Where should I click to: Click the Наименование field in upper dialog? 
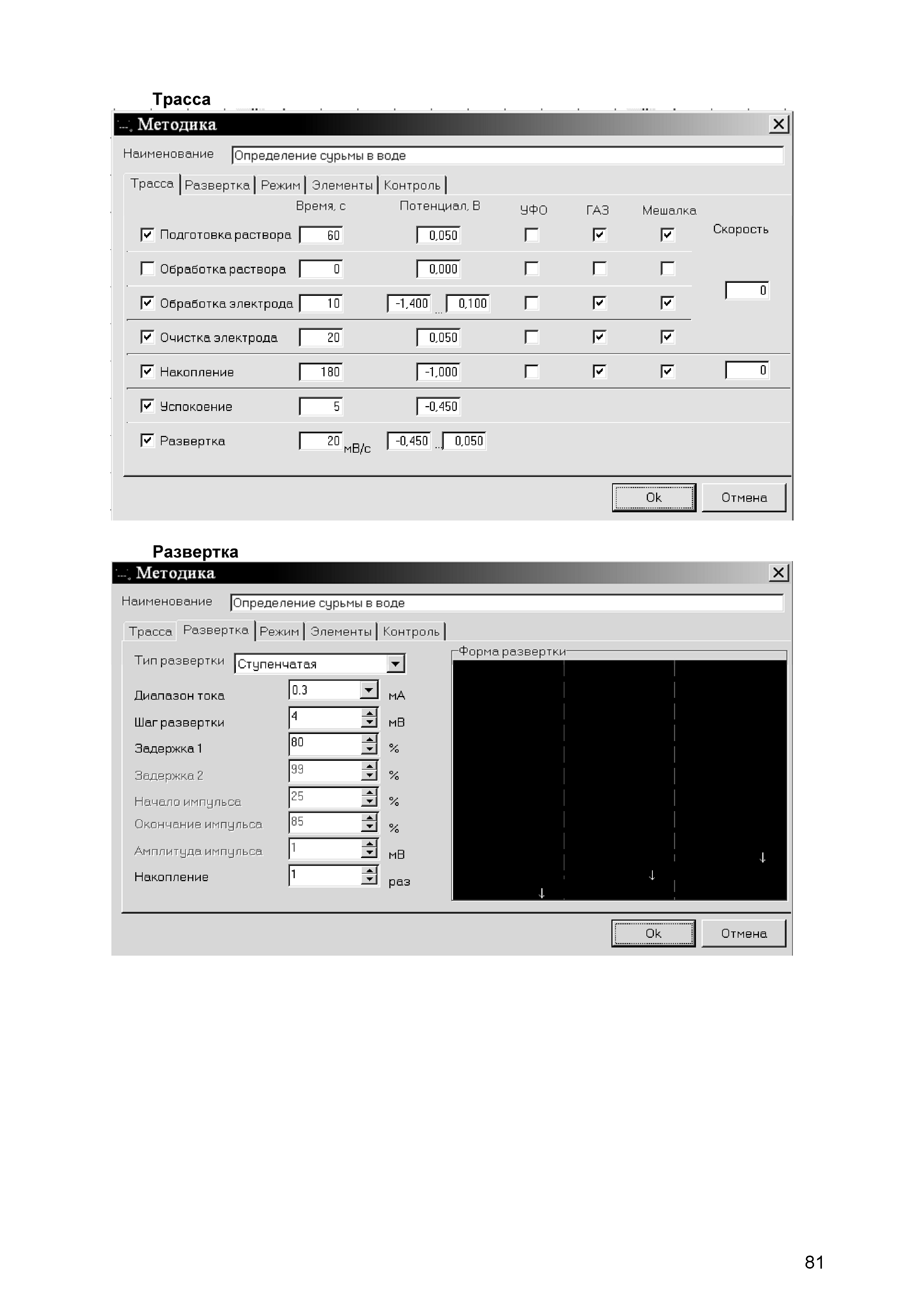pyautogui.click(x=507, y=155)
